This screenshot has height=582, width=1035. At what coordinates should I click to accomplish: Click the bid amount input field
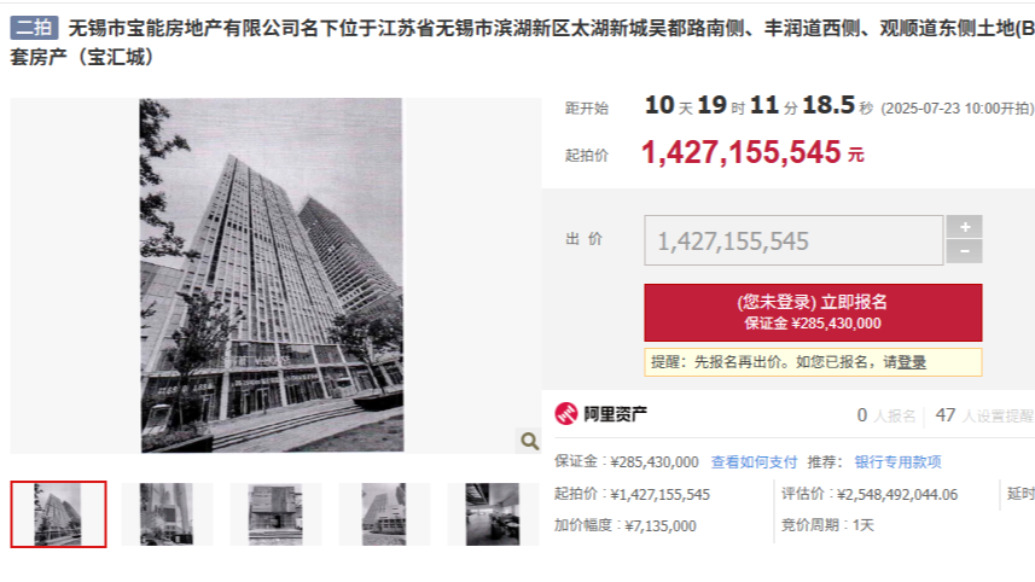[x=793, y=240]
